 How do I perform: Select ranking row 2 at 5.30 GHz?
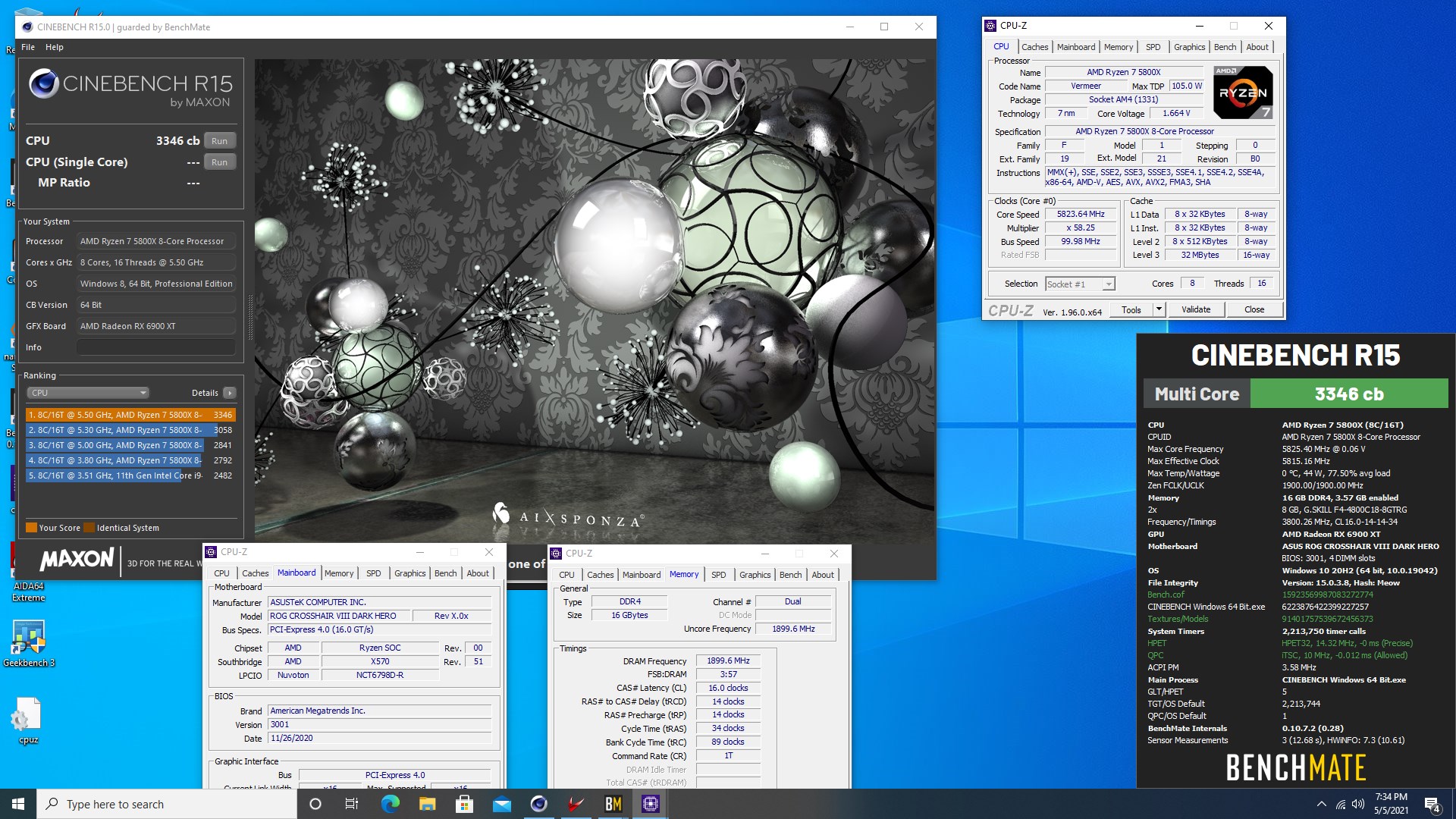130,430
